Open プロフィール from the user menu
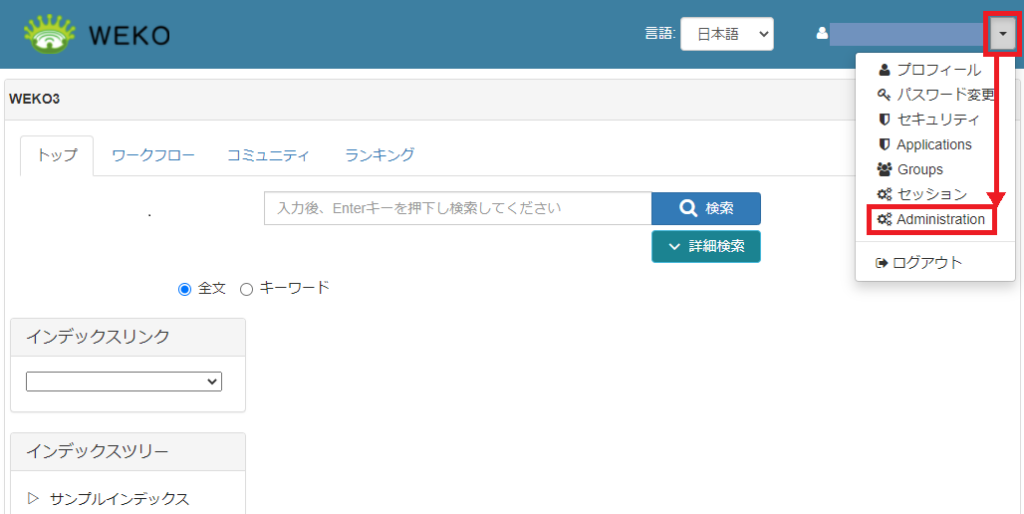1024x514 pixels. coord(937,70)
